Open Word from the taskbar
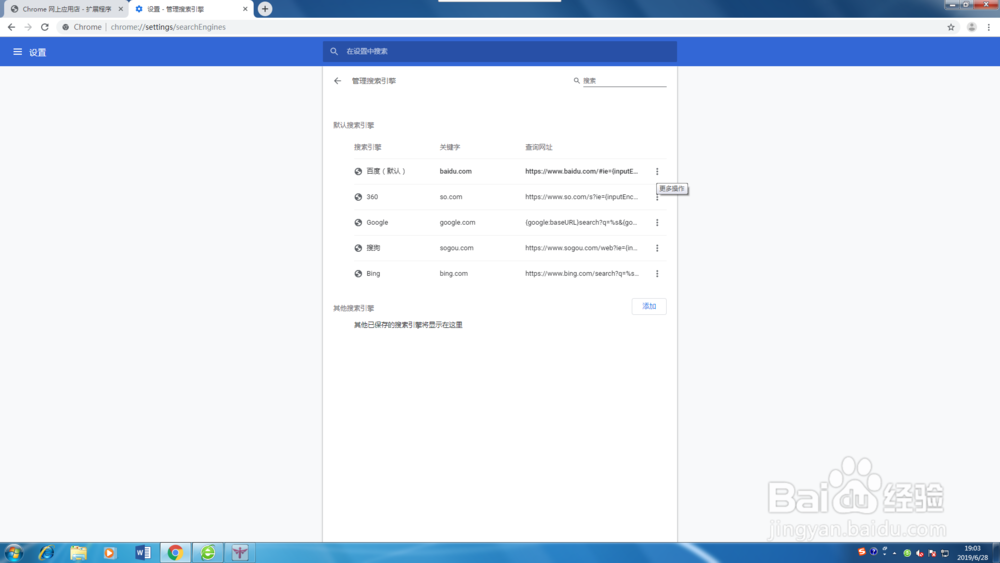The height and width of the screenshot is (563, 1000). pyautogui.click(x=143, y=553)
